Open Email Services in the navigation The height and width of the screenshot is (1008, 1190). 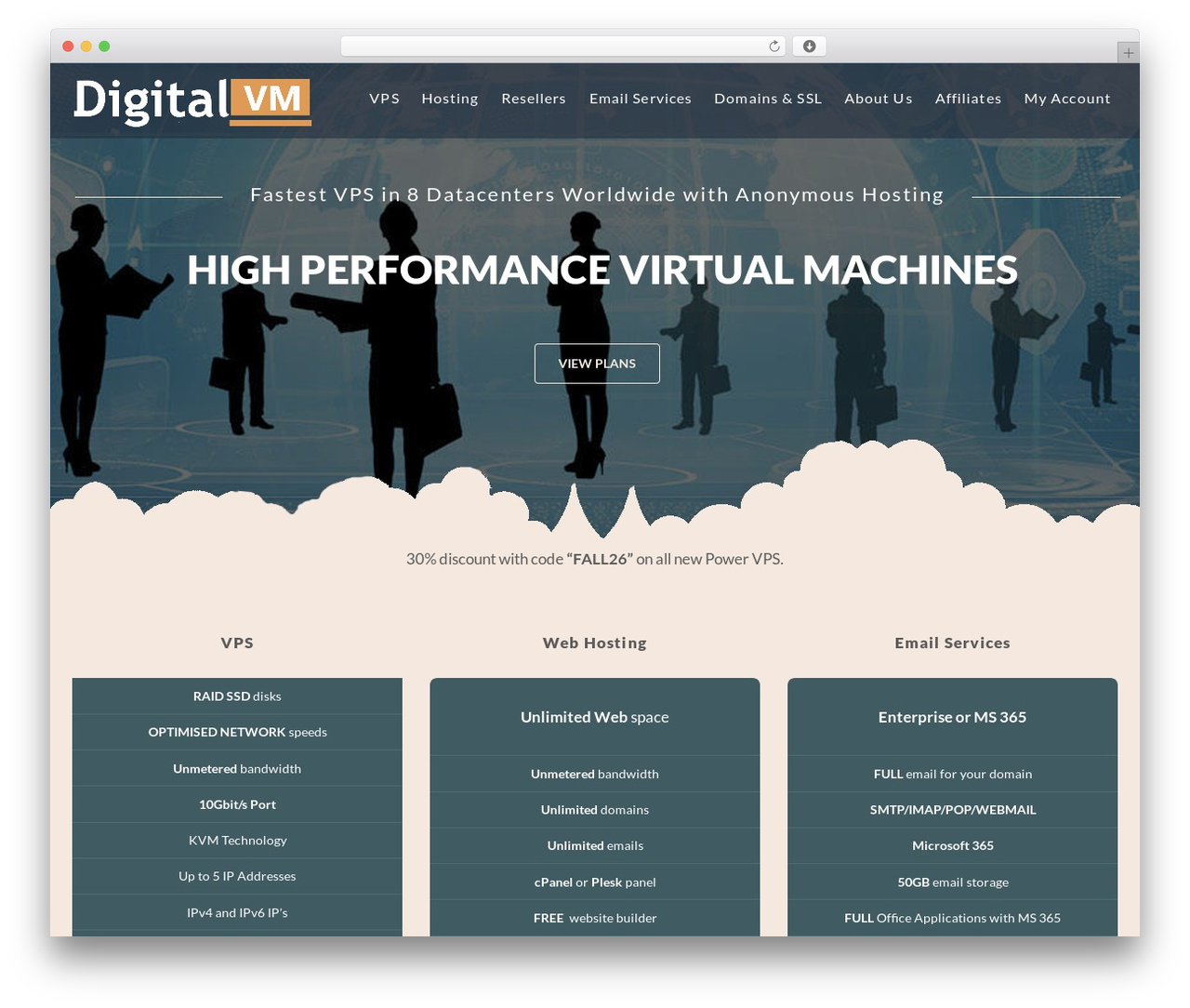pyautogui.click(x=641, y=99)
